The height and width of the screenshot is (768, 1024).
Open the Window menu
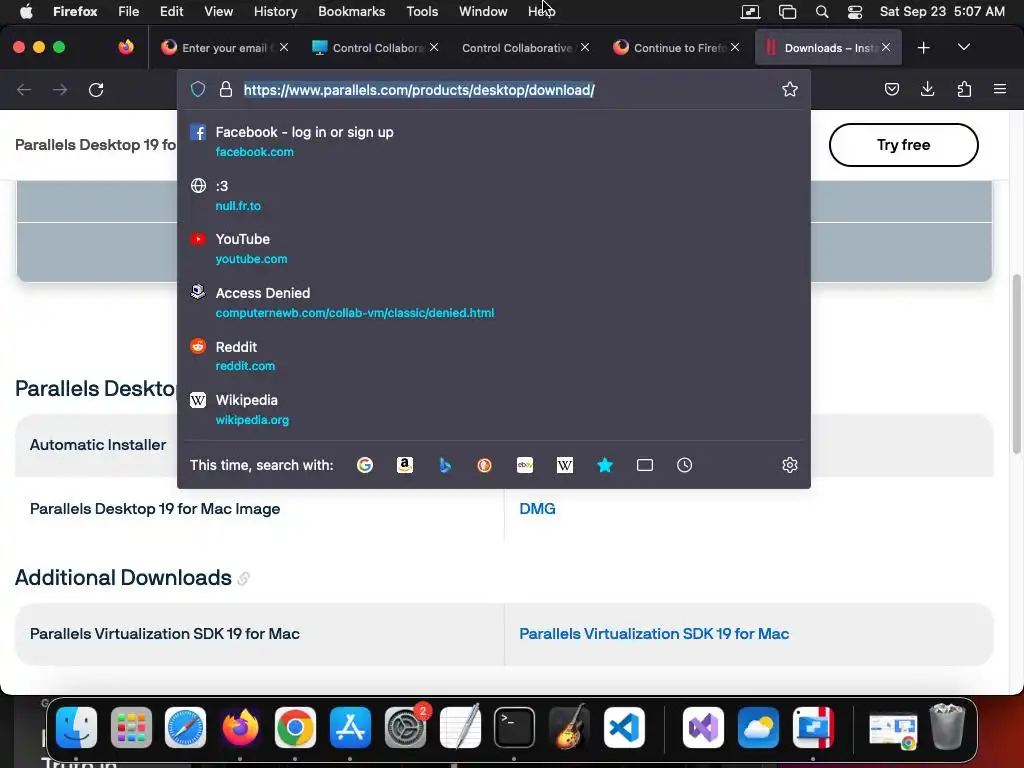[483, 11]
